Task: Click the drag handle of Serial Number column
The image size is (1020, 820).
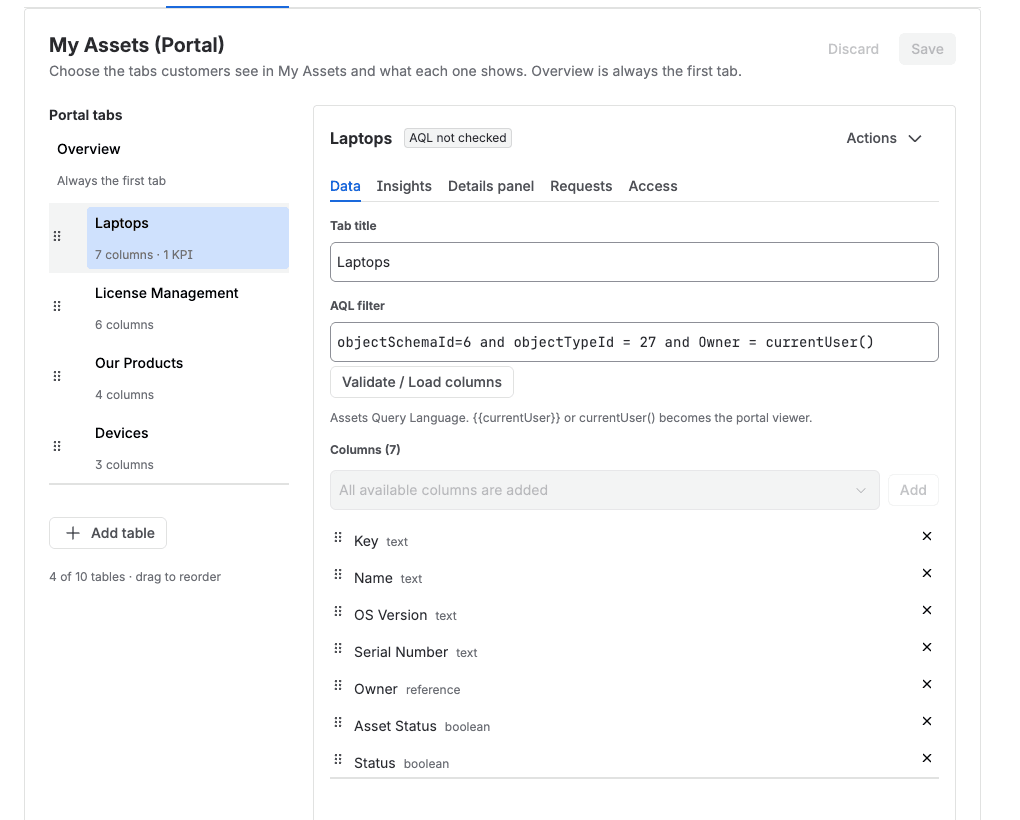Action: [x=338, y=648]
